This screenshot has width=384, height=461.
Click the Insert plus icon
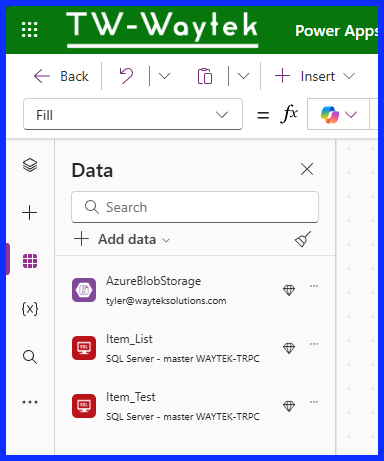[x=282, y=76]
